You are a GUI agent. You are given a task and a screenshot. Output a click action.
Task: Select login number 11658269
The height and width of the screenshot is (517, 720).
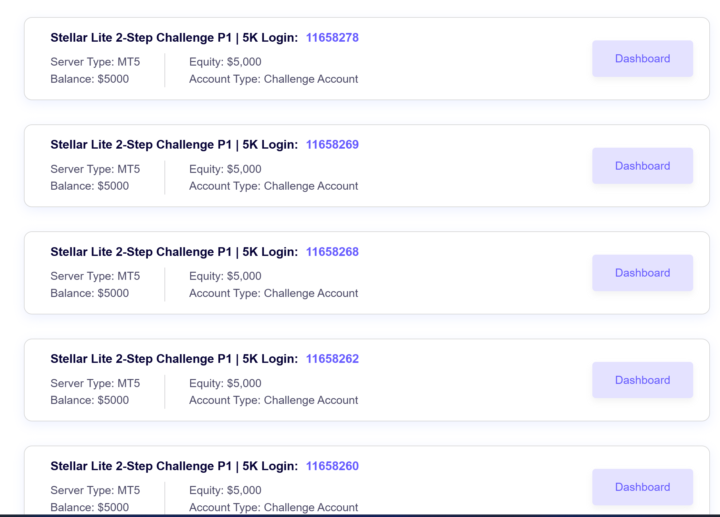[x=332, y=145]
